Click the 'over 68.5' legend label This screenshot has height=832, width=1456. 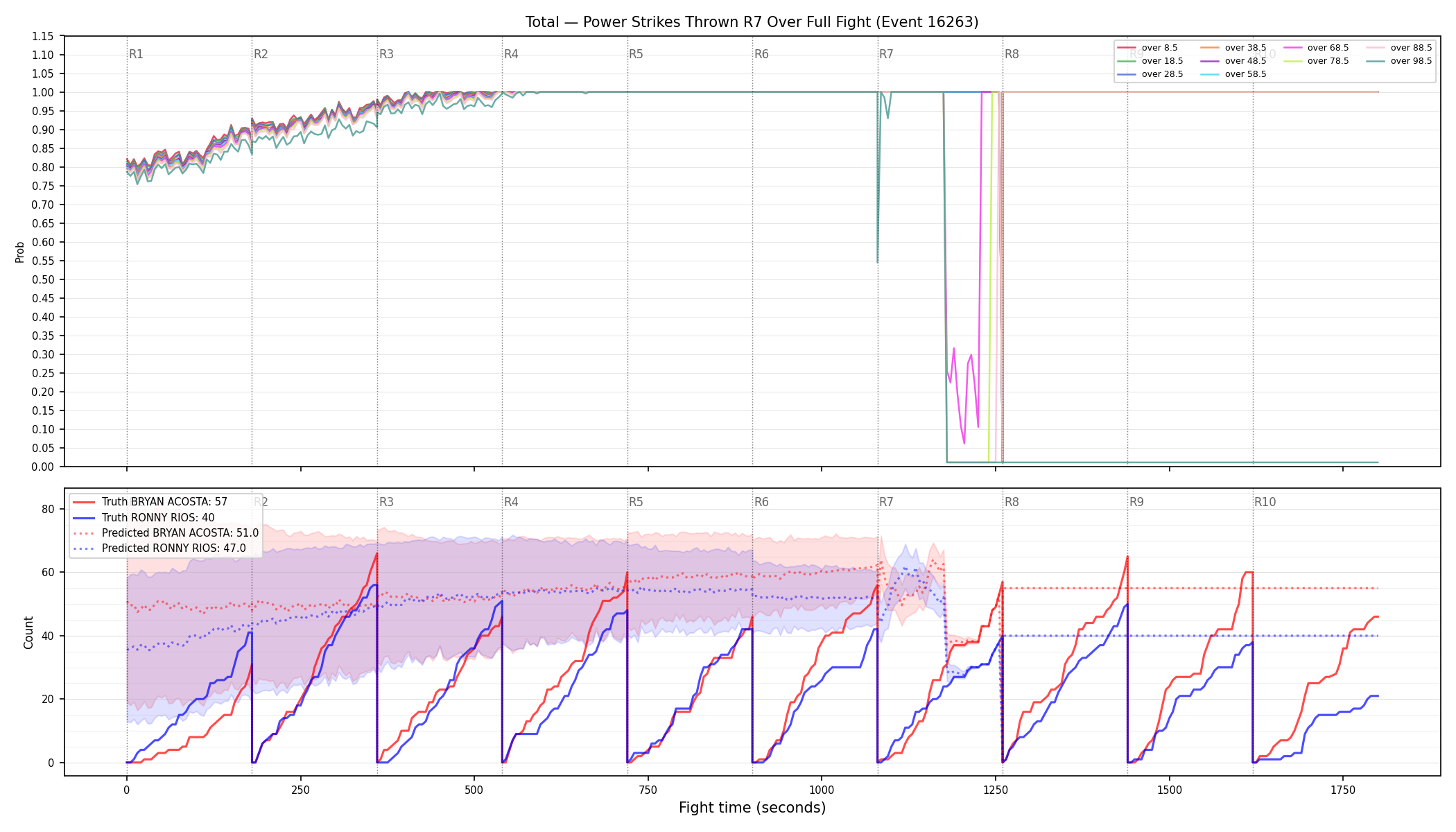[x=1328, y=48]
